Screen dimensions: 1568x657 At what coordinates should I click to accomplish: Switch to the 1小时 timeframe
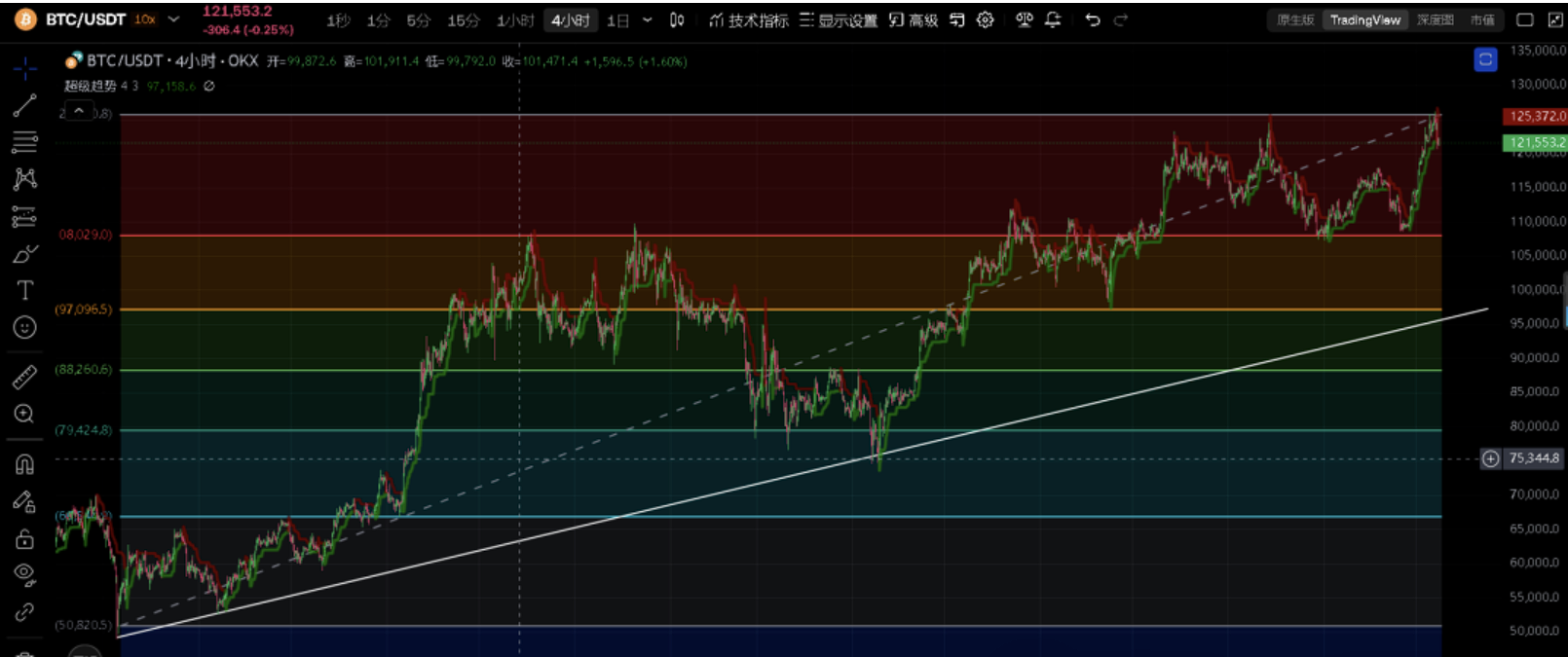point(514,20)
